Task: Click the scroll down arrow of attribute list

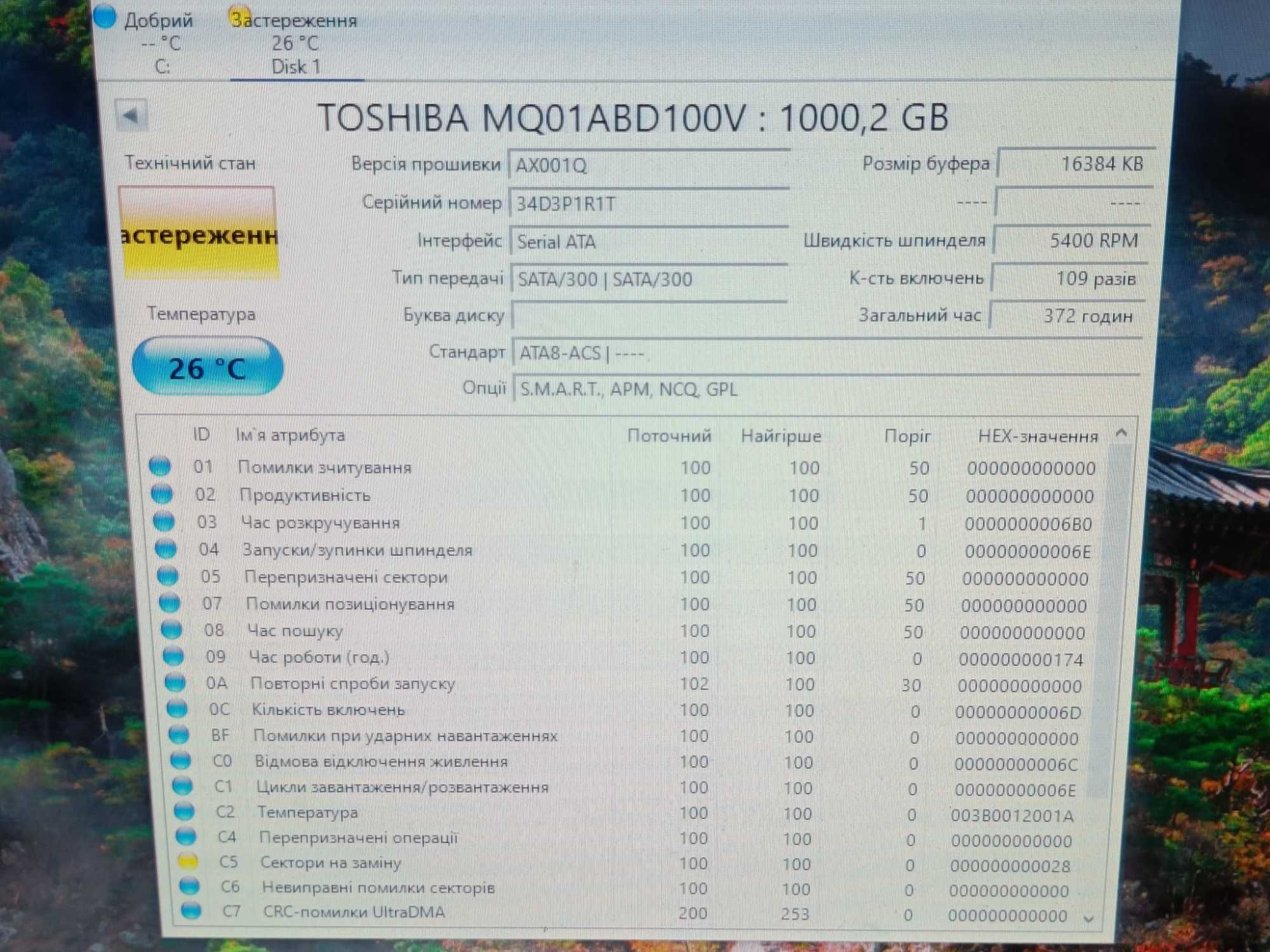Action: pos(1090,918)
